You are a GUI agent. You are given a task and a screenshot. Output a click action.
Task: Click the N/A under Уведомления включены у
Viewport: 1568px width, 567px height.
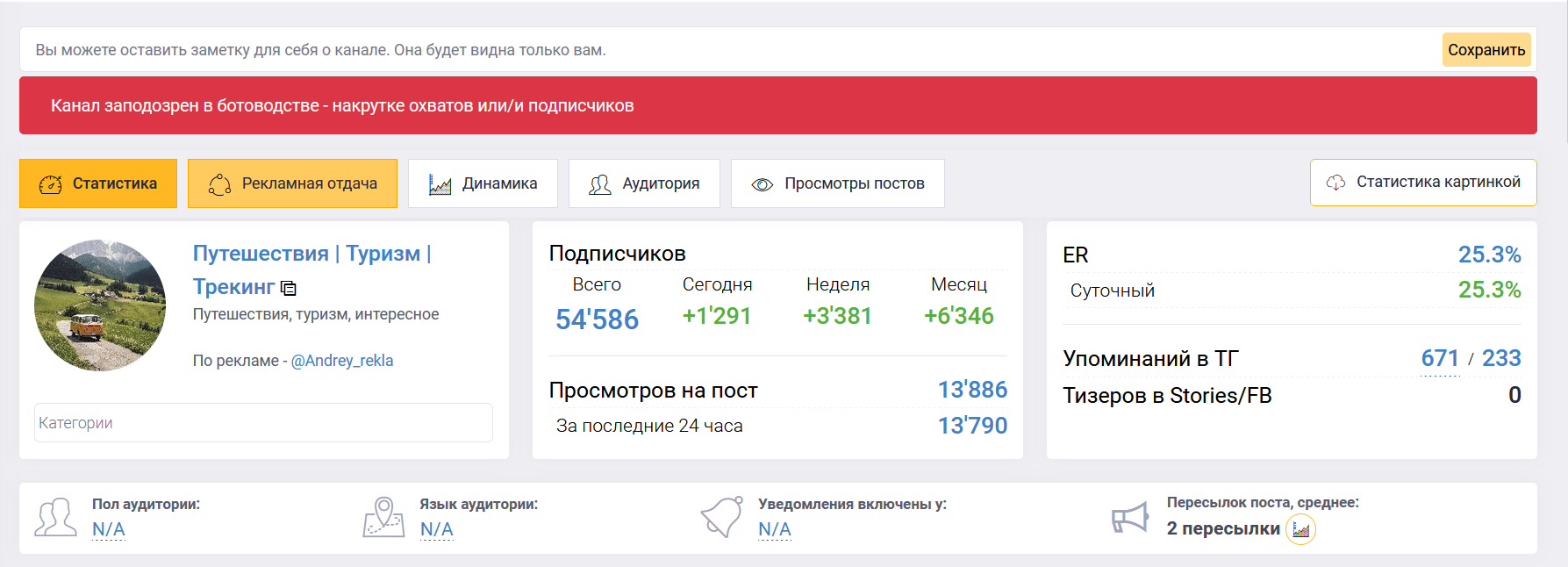775,529
